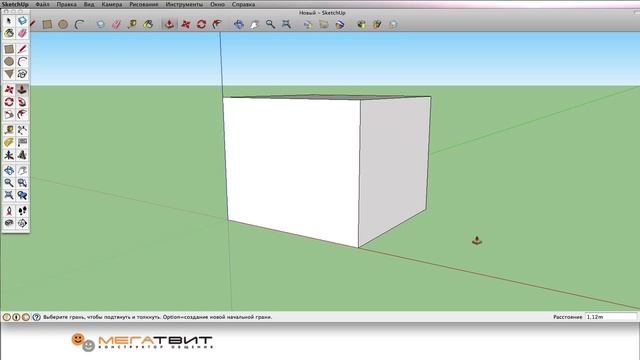Activate the Walk footprints tool
Viewport: 640px width, 360px height.
pyautogui.click(x=22, y=211)
